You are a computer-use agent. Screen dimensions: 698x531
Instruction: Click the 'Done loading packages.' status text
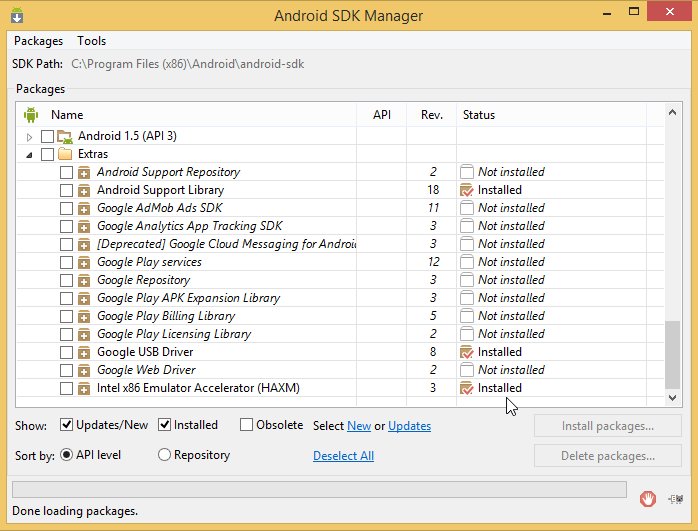[75, 511]
